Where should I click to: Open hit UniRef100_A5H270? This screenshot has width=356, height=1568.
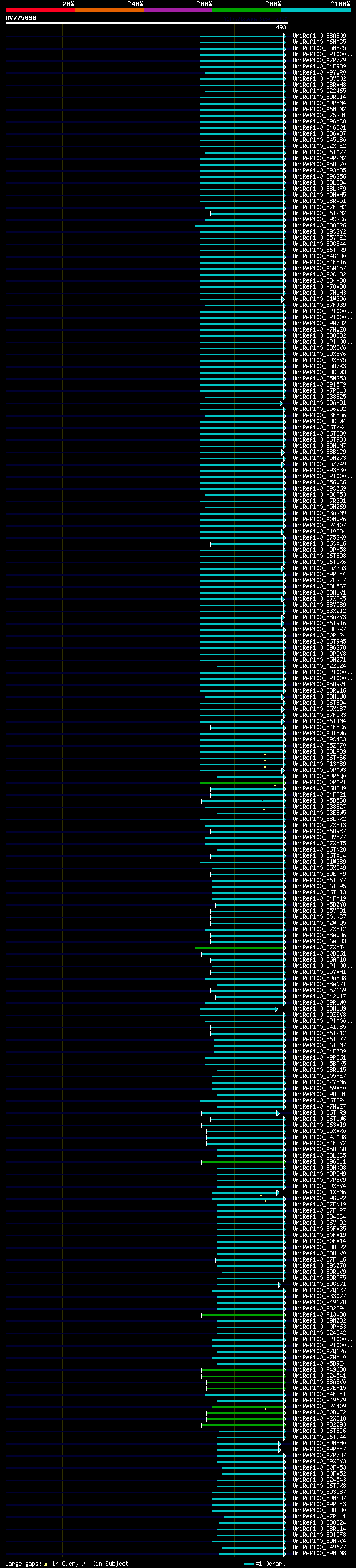(319, 164)
